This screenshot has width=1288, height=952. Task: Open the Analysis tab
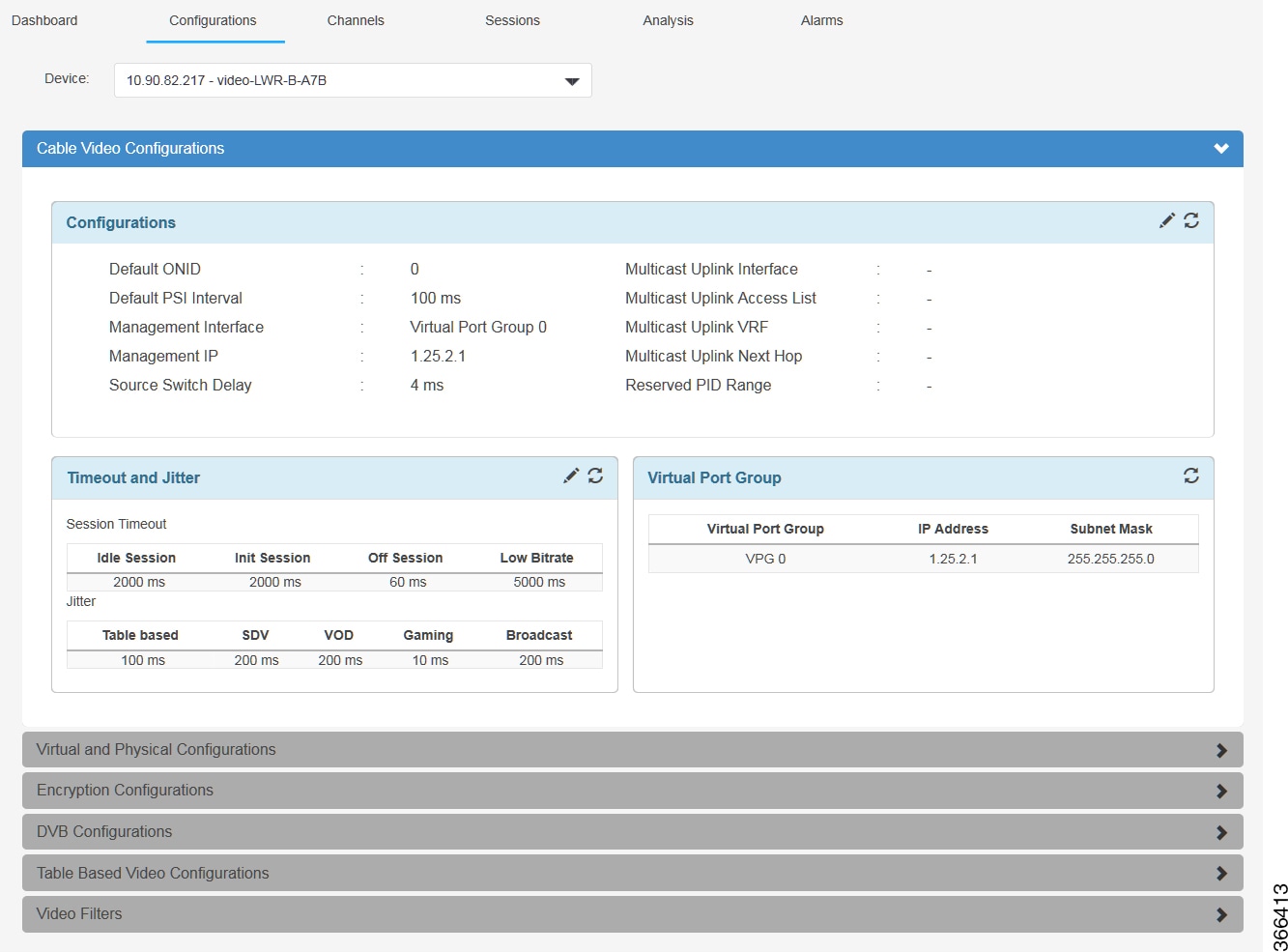point(667,19)
